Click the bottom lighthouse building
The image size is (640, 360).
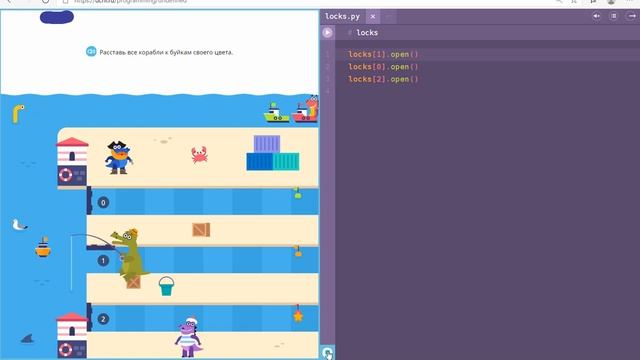click(72, 336)
